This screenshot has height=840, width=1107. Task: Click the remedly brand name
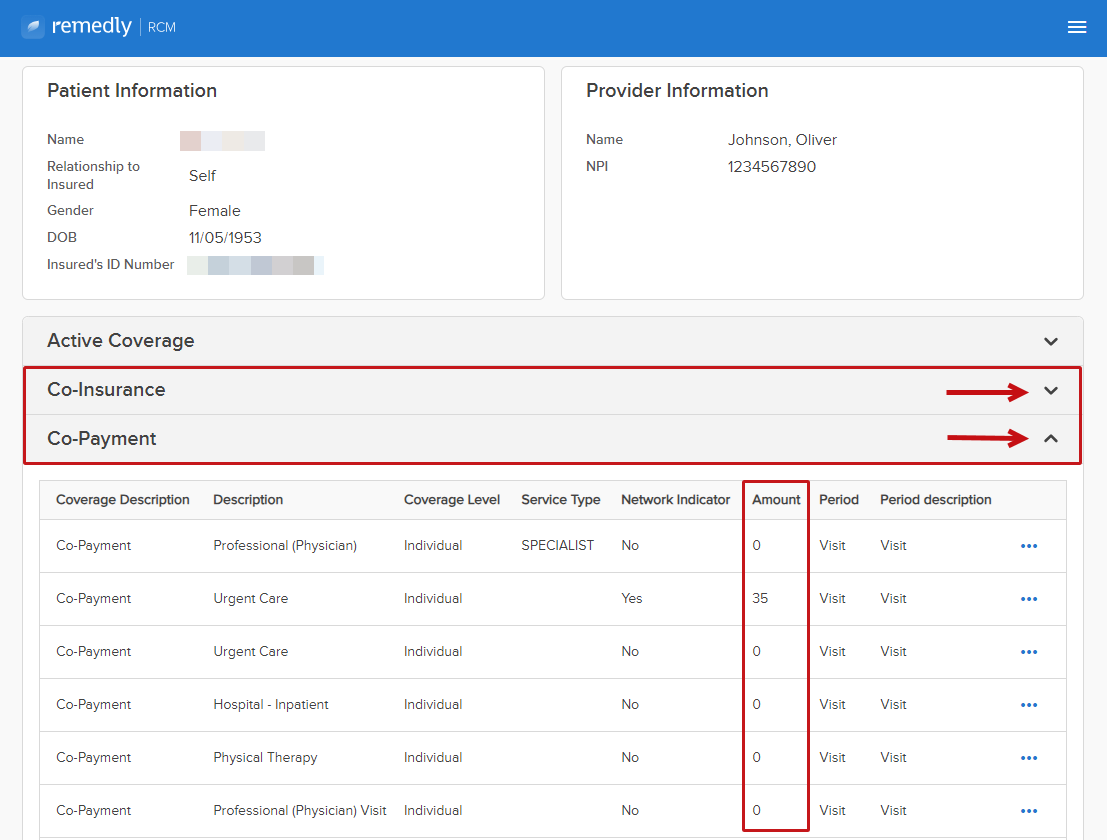point(92,26)
